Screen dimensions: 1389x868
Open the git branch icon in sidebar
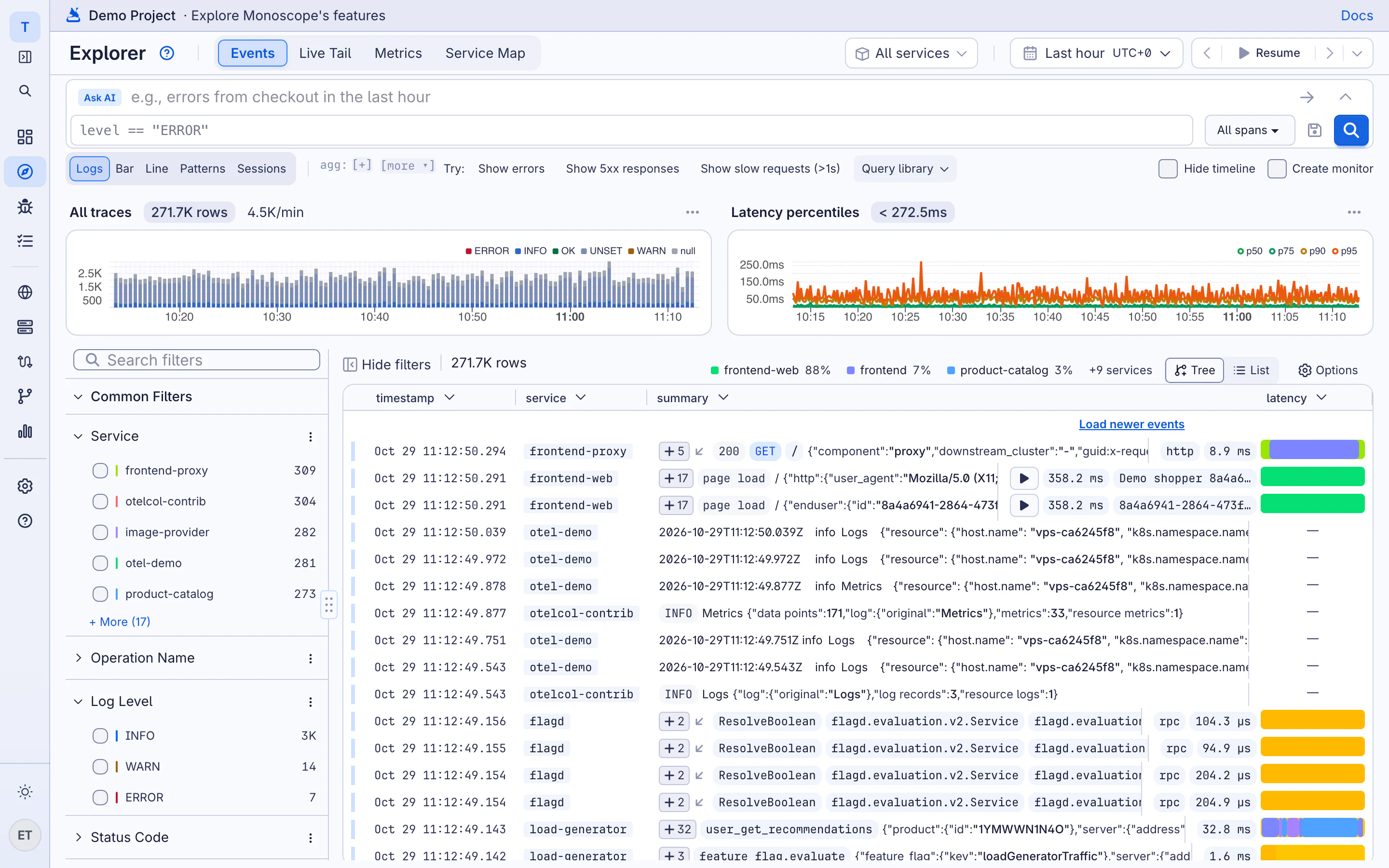[25, 396]
